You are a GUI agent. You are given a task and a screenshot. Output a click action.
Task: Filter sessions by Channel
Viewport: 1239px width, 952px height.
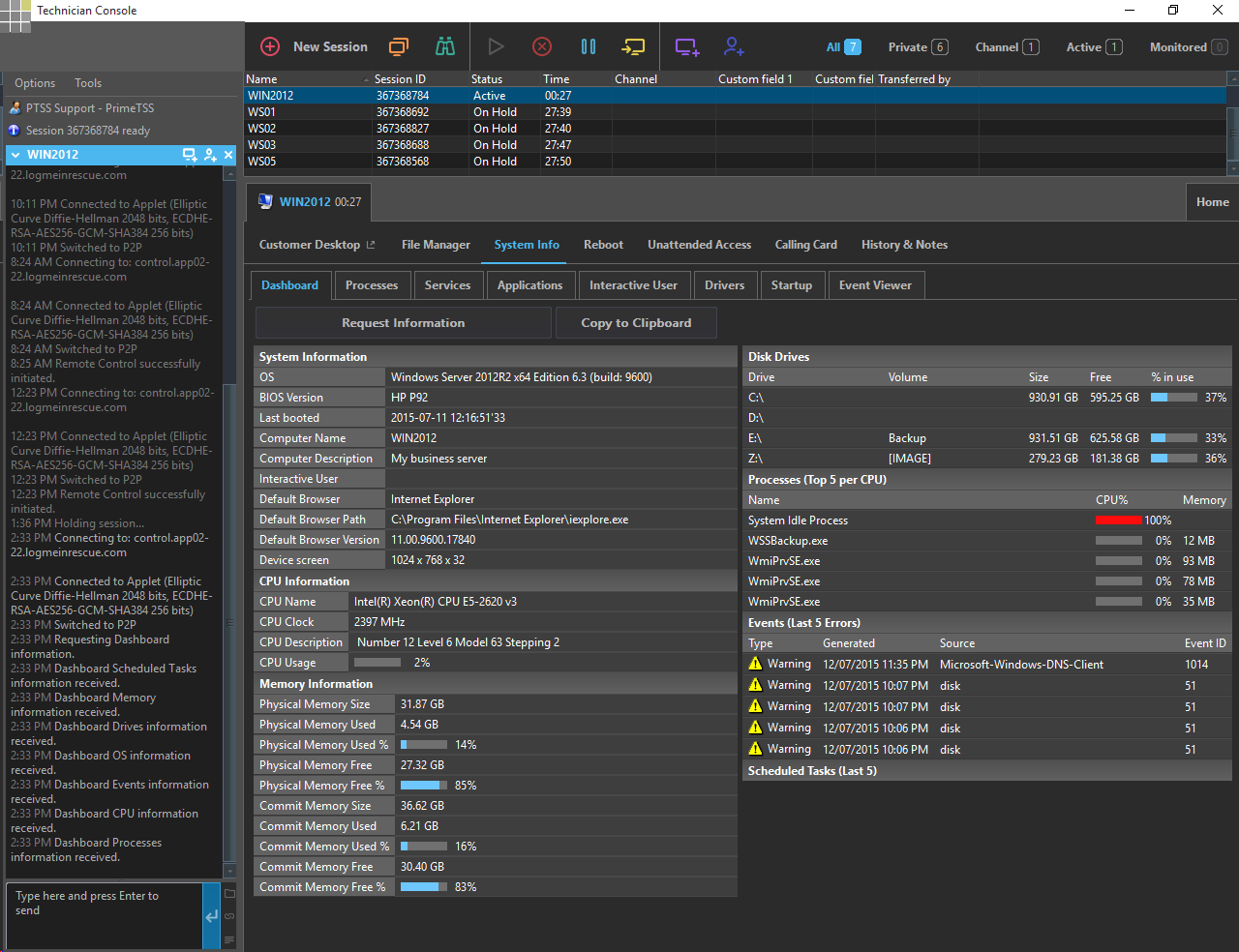point(1007,46)
